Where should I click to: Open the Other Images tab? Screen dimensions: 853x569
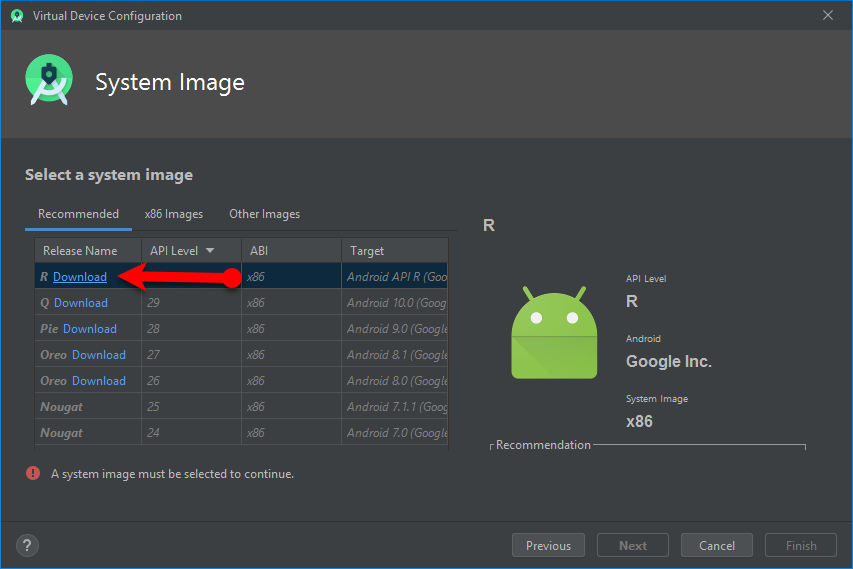pos(264,214)
